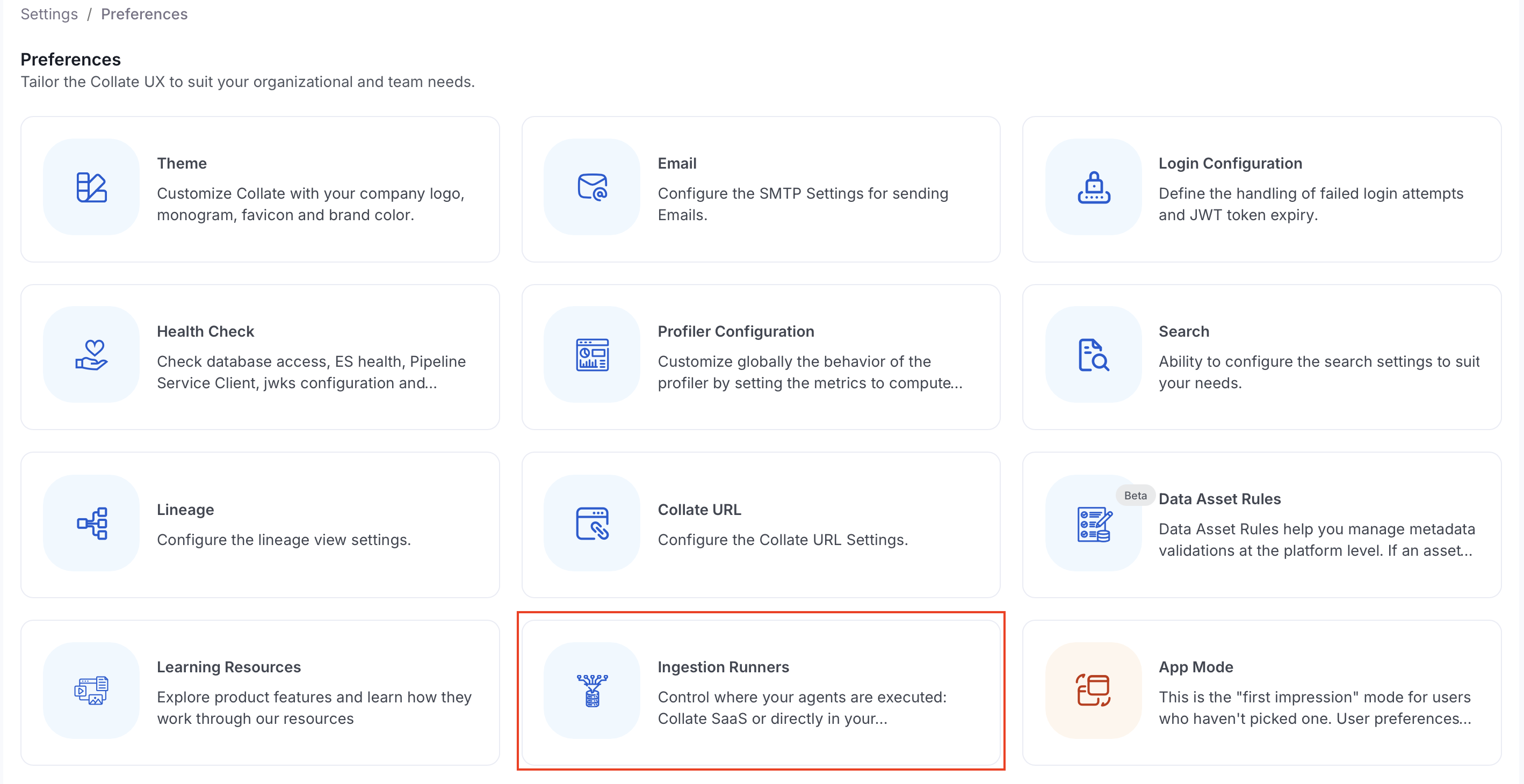Click the Profiler Configuration dashboard icon
The width and height of the screenshot is (1524, 784).
pyautogui.click(x=592, y=355)
